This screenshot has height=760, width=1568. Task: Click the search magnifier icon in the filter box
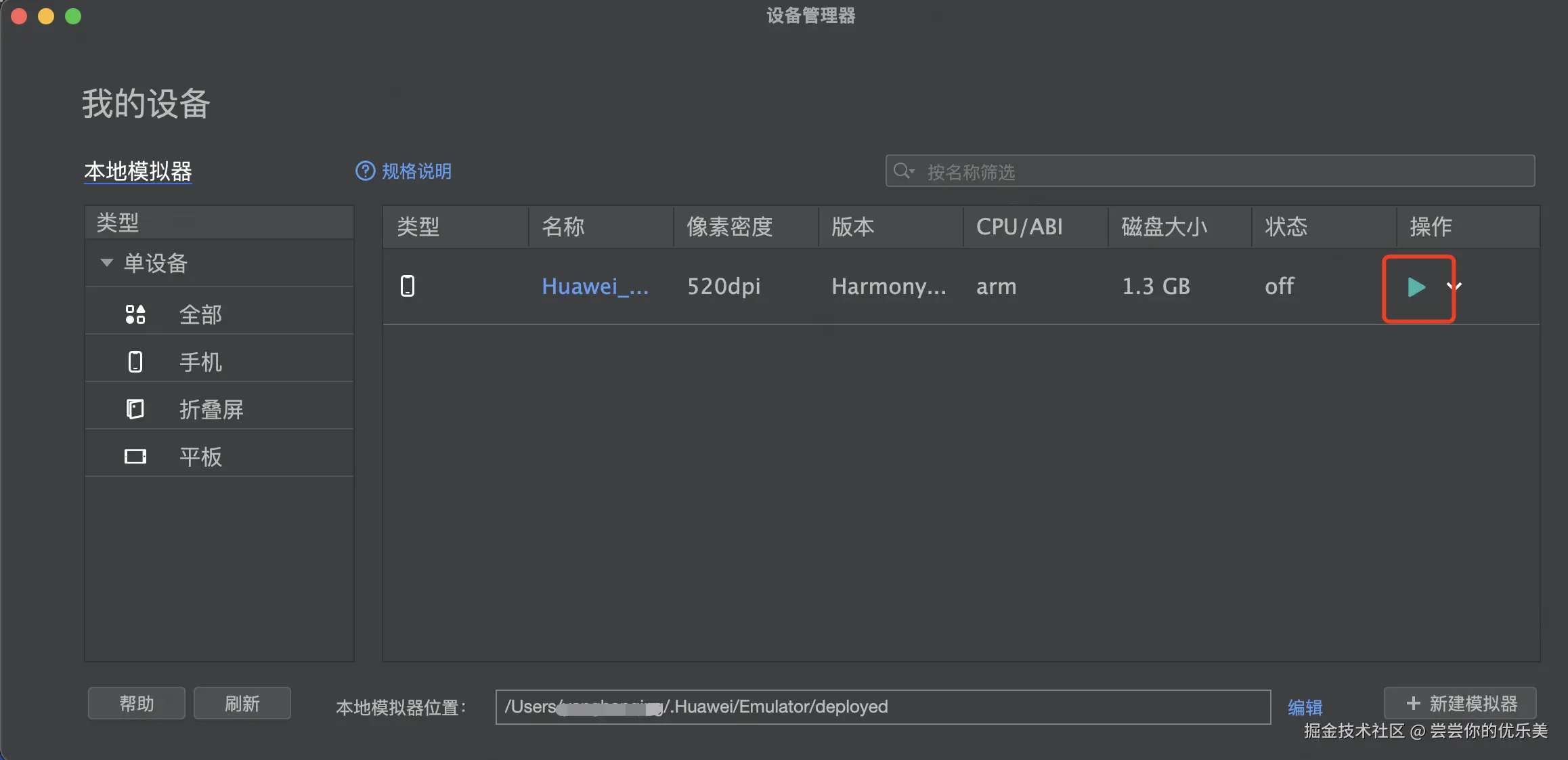[902, 171]
